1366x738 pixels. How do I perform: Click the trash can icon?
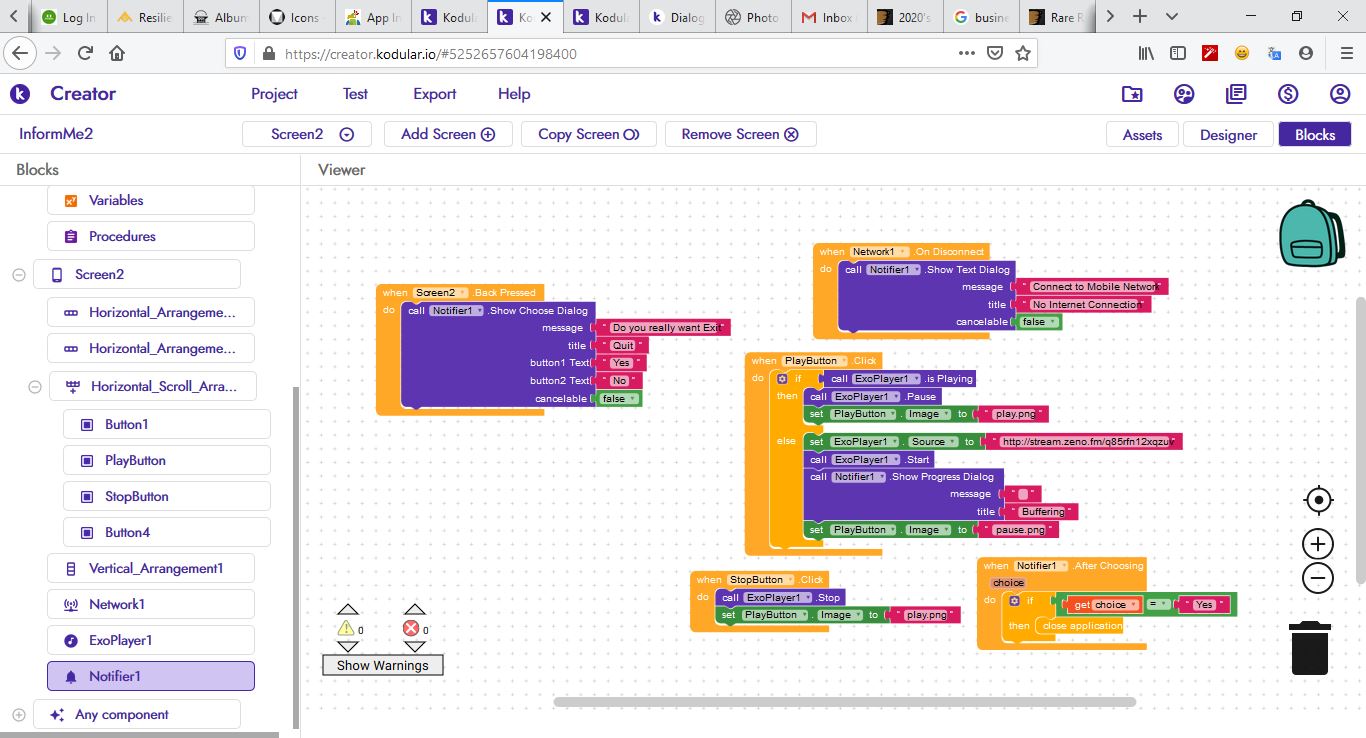tap(1309, 648)
